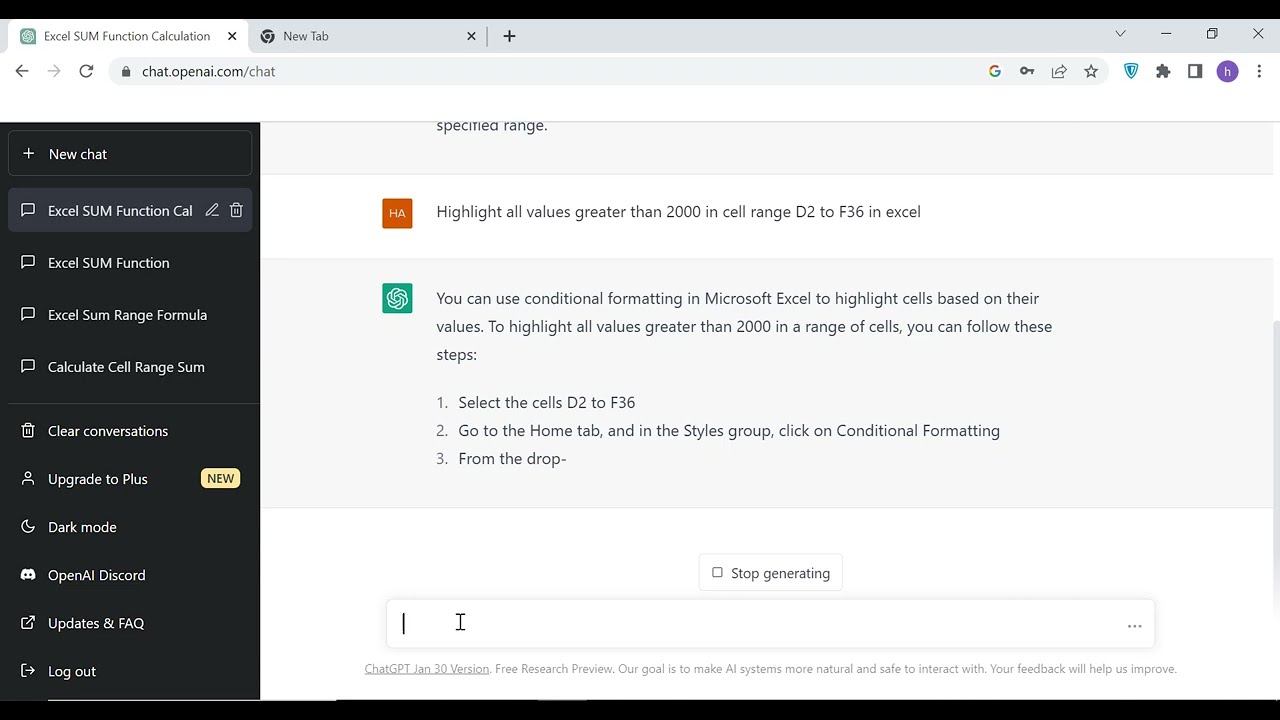Click step text 'Select the cells D2 to F36'

click(547, 403)
